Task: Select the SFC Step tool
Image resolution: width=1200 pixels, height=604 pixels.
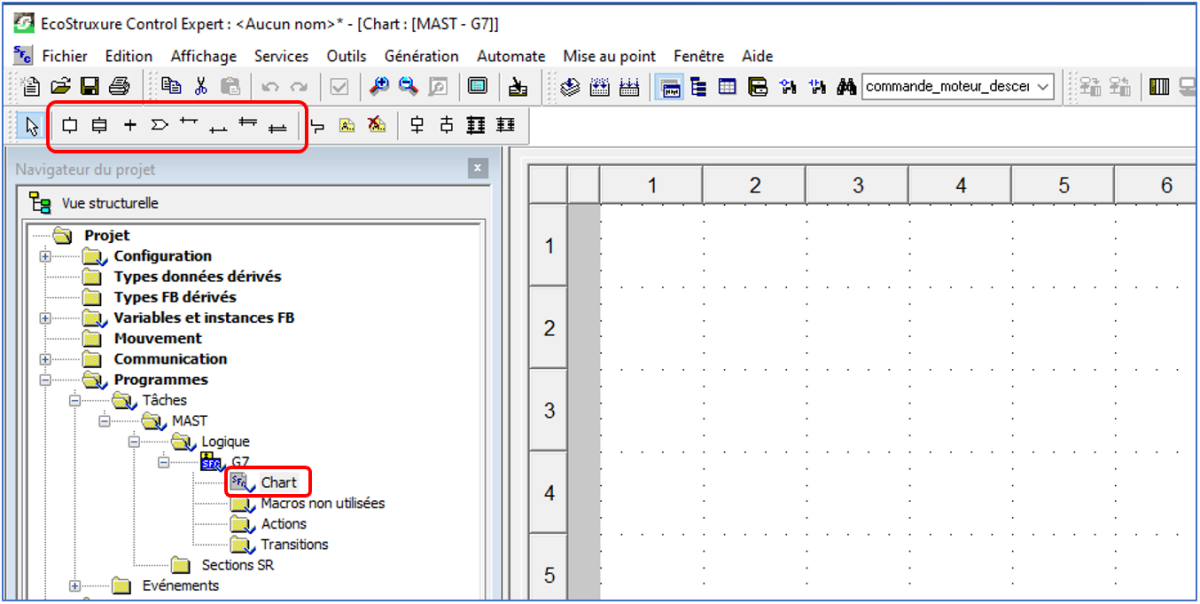Action: [70, 126]
